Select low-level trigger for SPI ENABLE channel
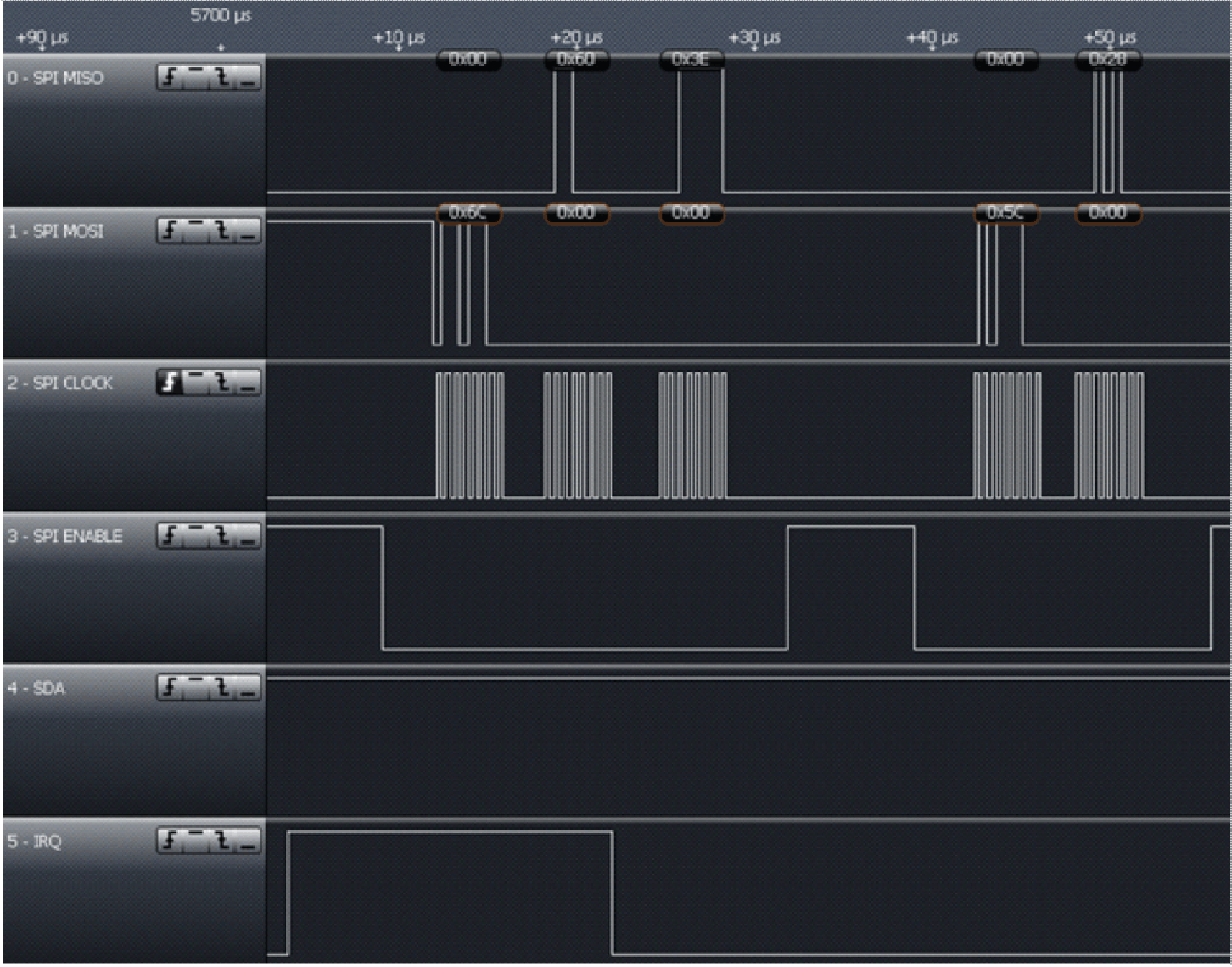The height and width of the screenshot is (967, 1232). (x=246, y=535)
